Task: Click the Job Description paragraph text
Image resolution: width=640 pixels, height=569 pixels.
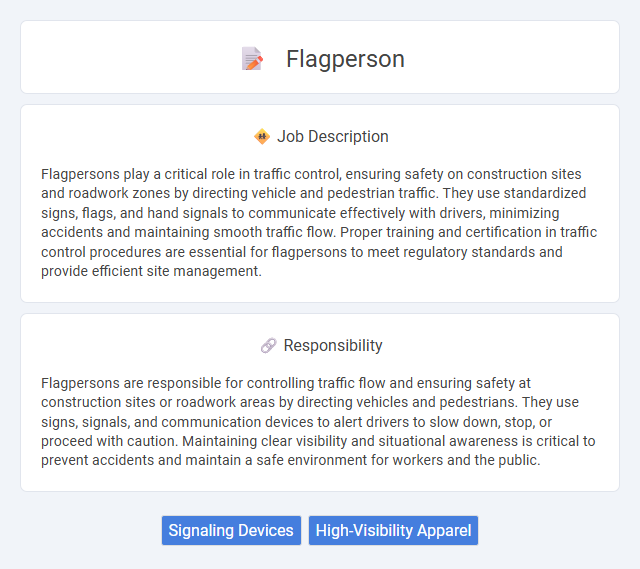Action: (x=319, y=222)
